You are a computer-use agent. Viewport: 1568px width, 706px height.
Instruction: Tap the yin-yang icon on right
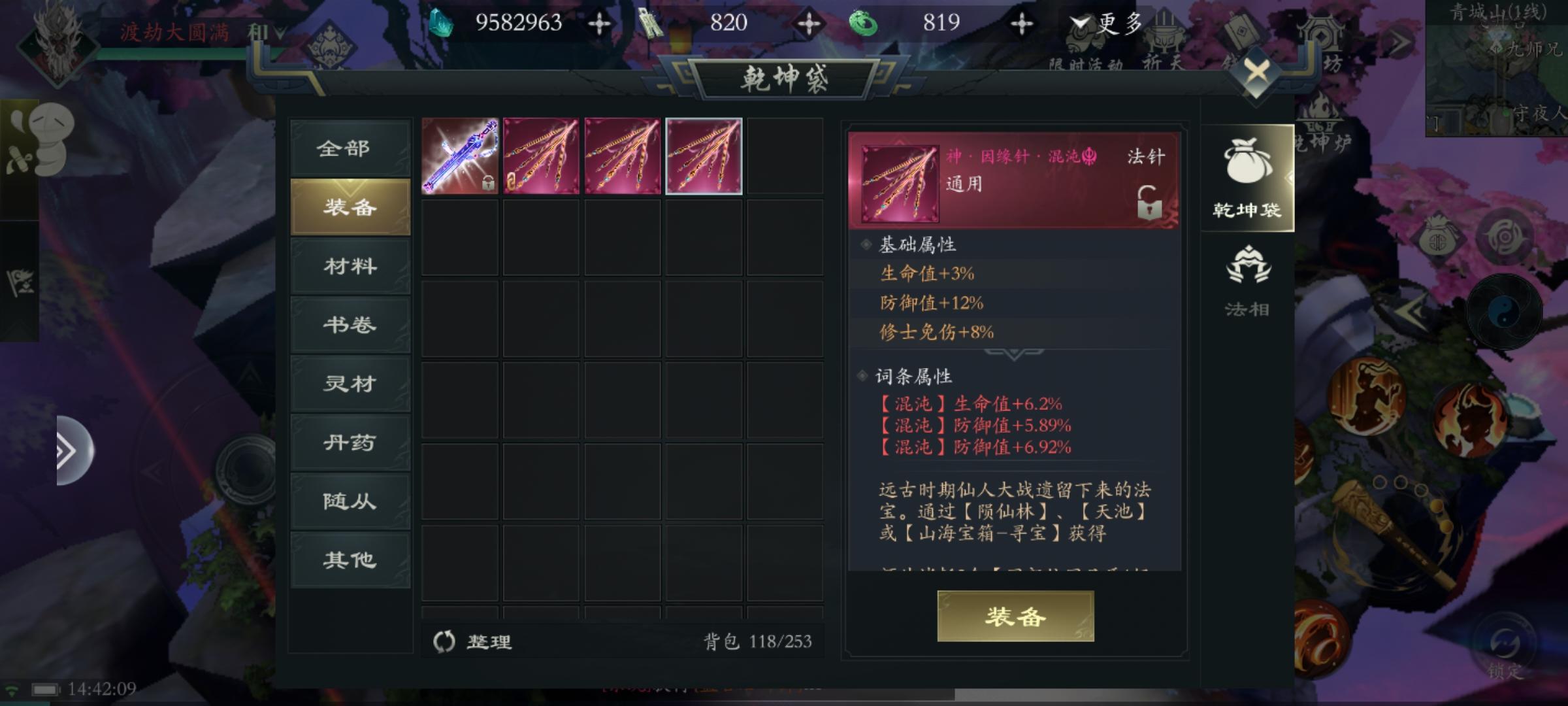[1504, 311]
